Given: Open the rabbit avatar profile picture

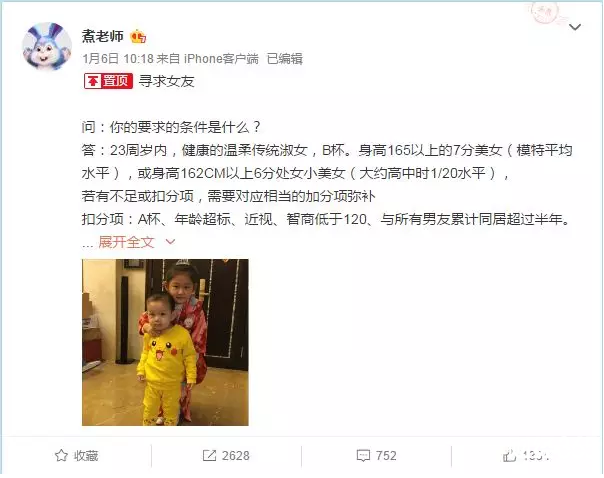Looking at the screenshot, I should click(47, 46).
